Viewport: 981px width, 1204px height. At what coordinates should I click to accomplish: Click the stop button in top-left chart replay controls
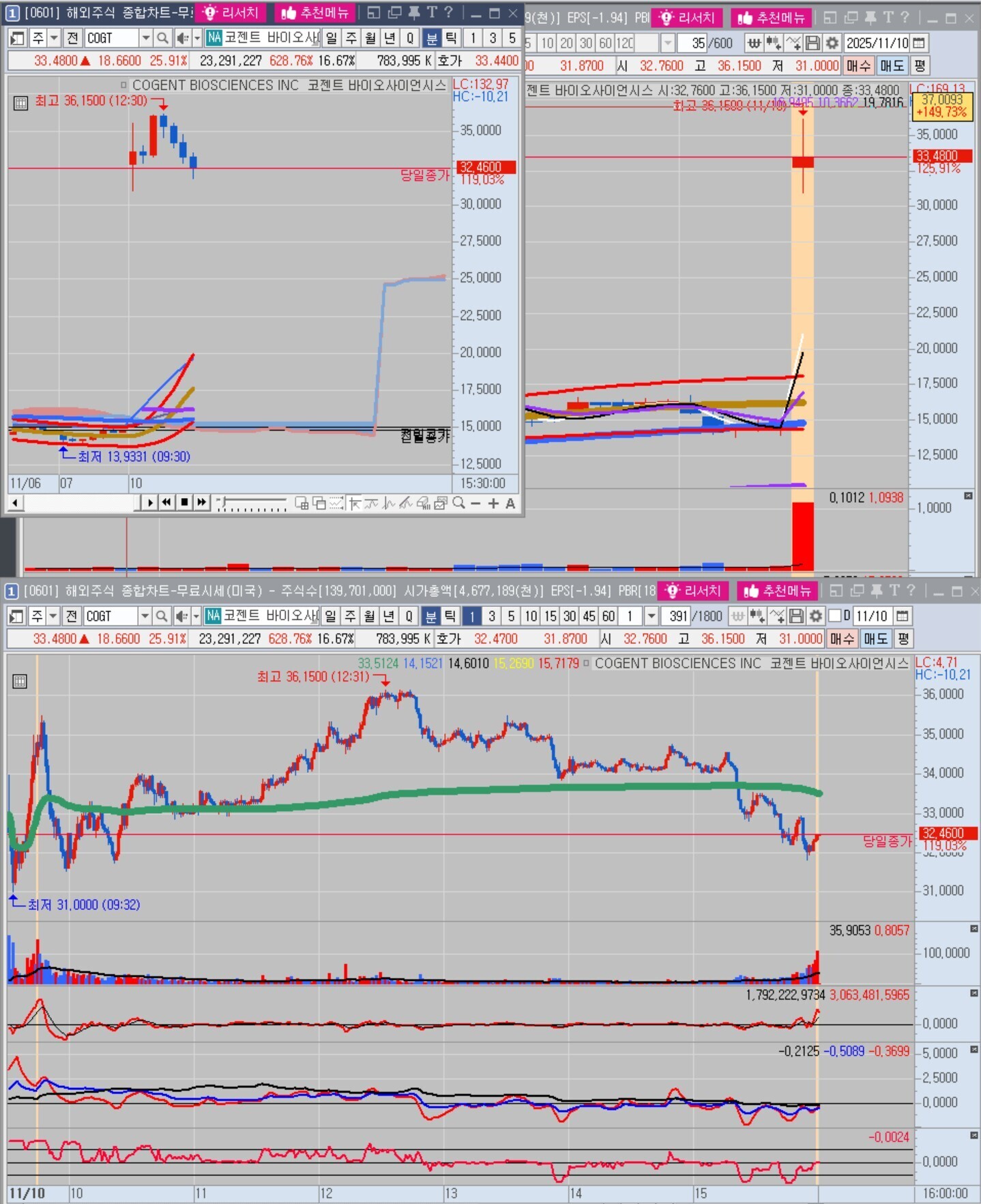184,503
